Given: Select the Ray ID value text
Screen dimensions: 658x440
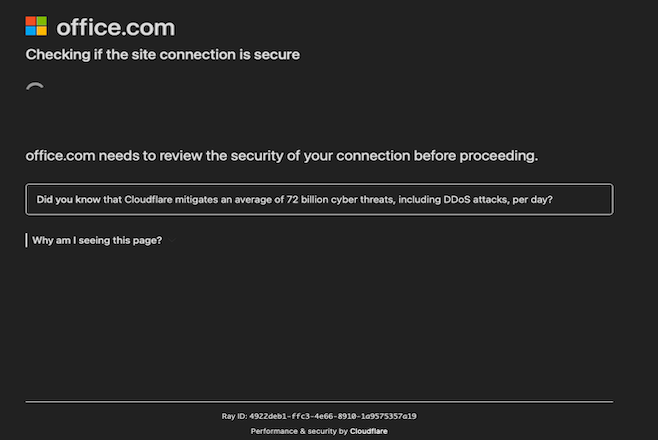Looking at the screenshot, I should click(333, 416).
